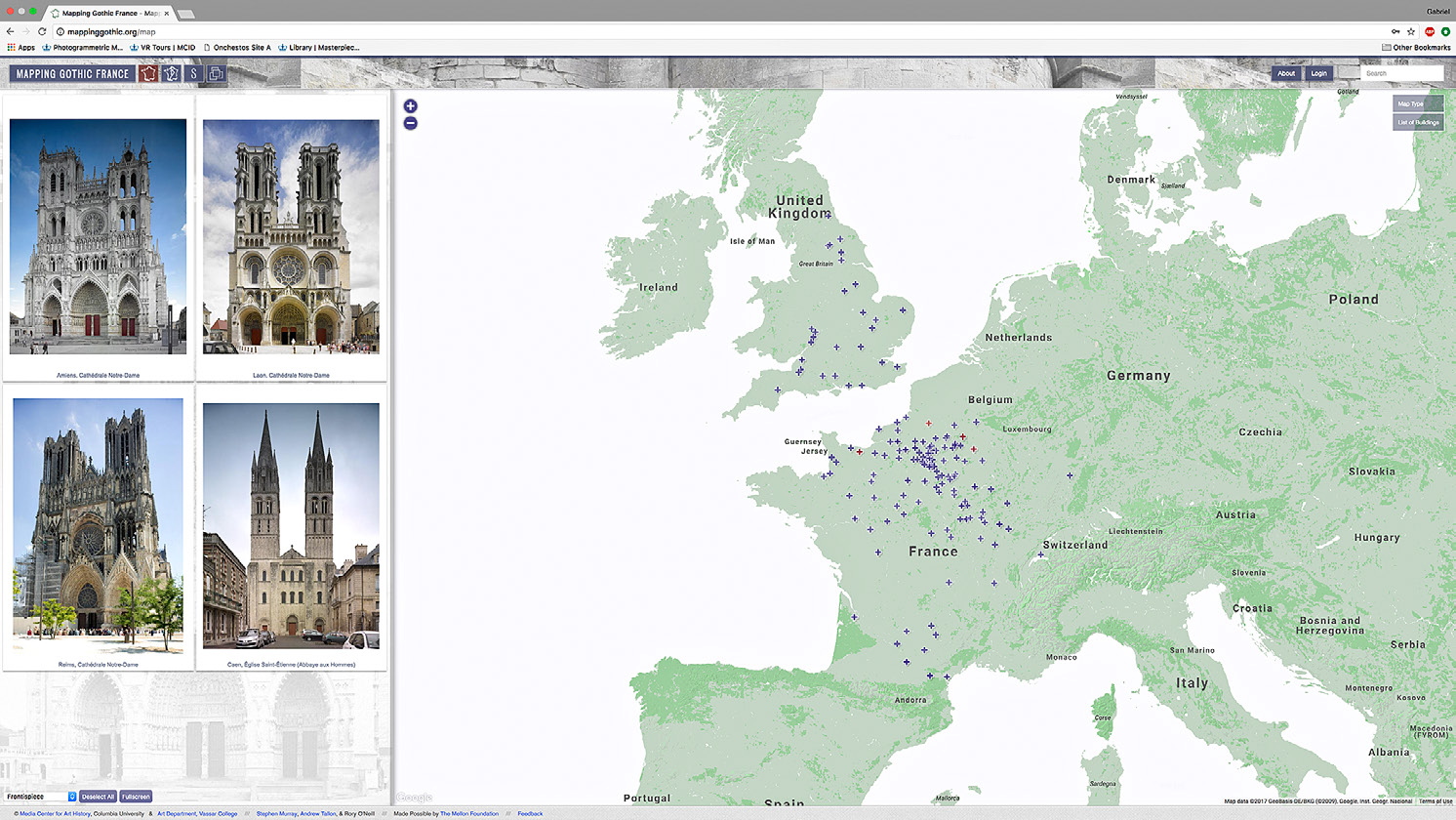Click the Caen, Église Saint-Étienne caption

(291, 665)
